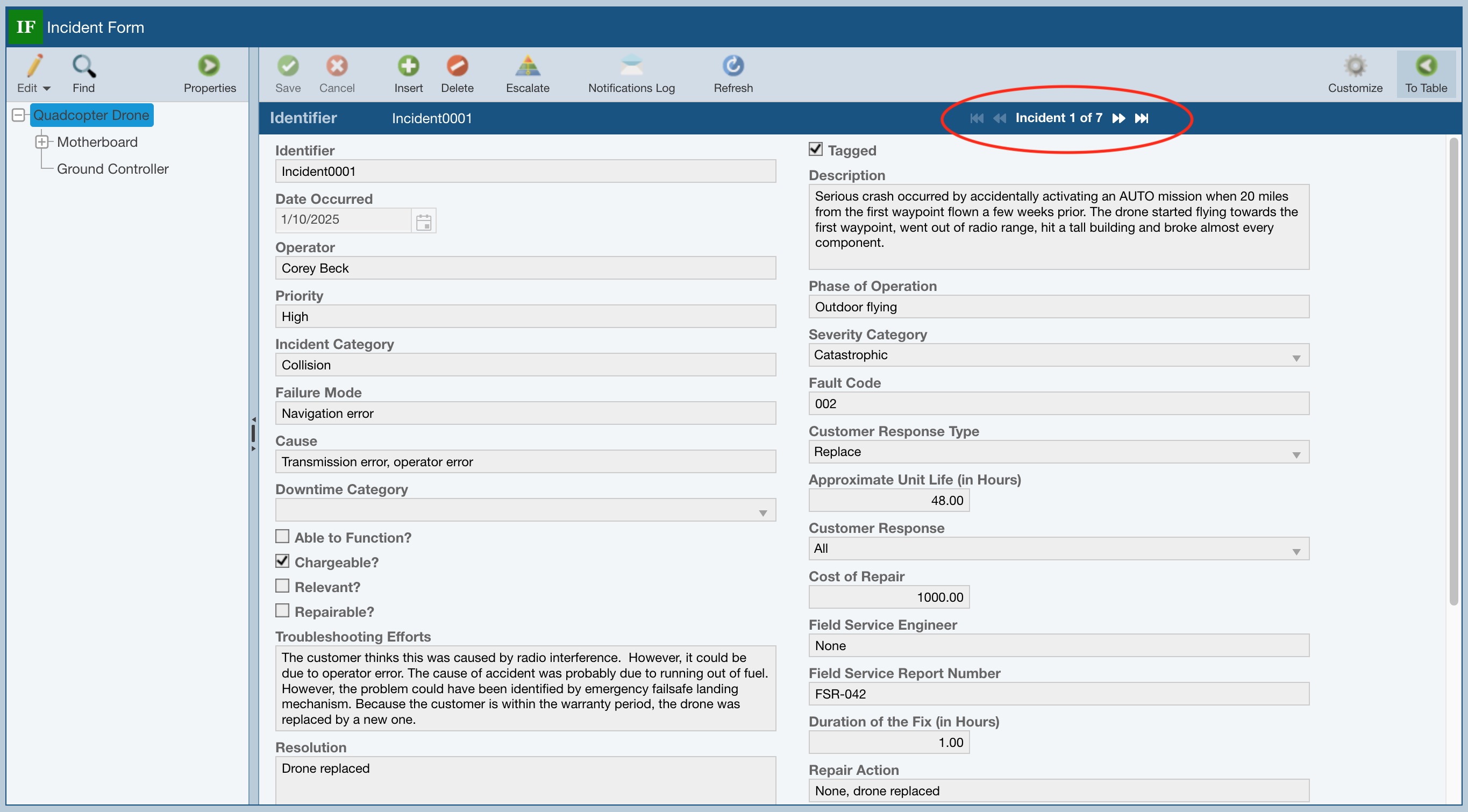The image size is (1468, 812).
Task: Click the Date Occurred field
Action: 343,219
